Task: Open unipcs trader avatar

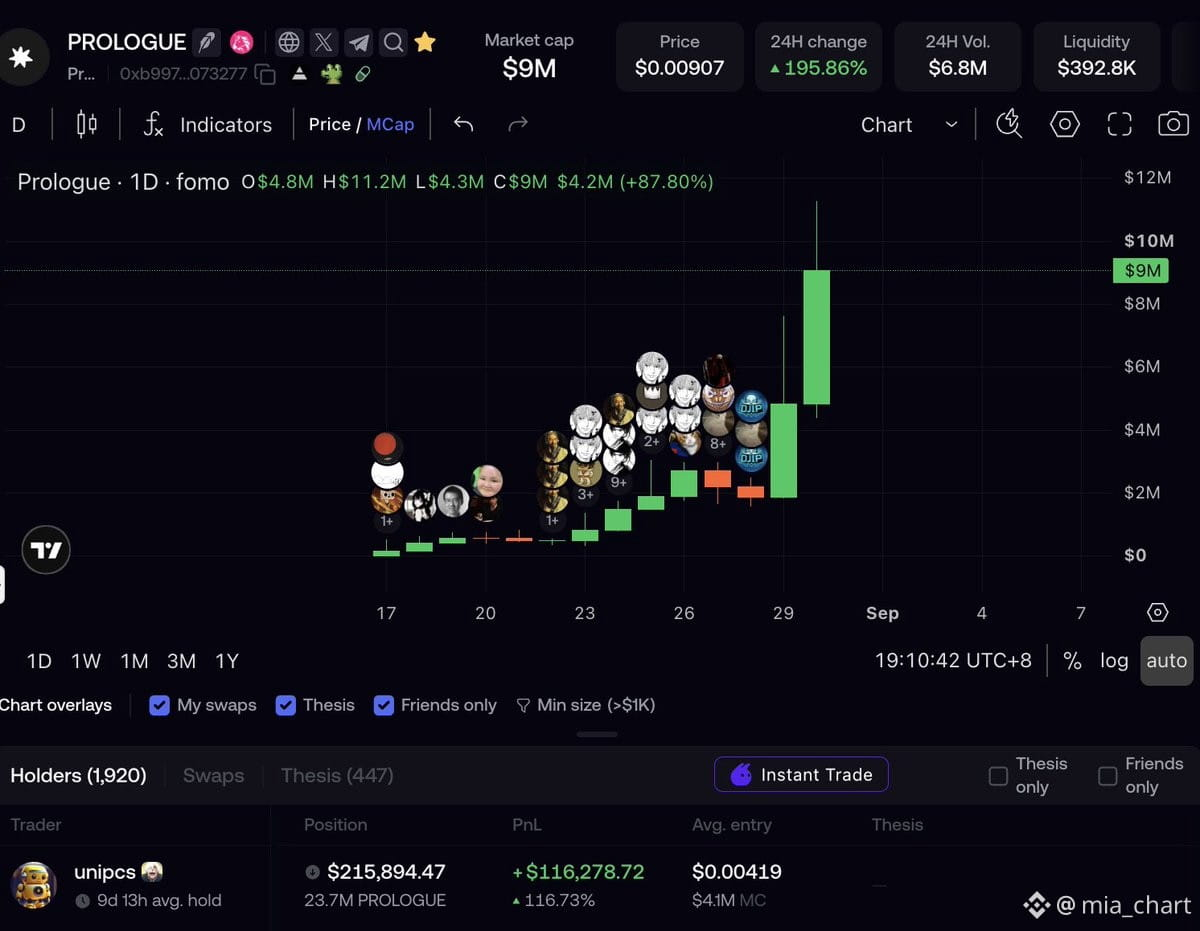Action: pyautogui.click(x=33, y=885)
